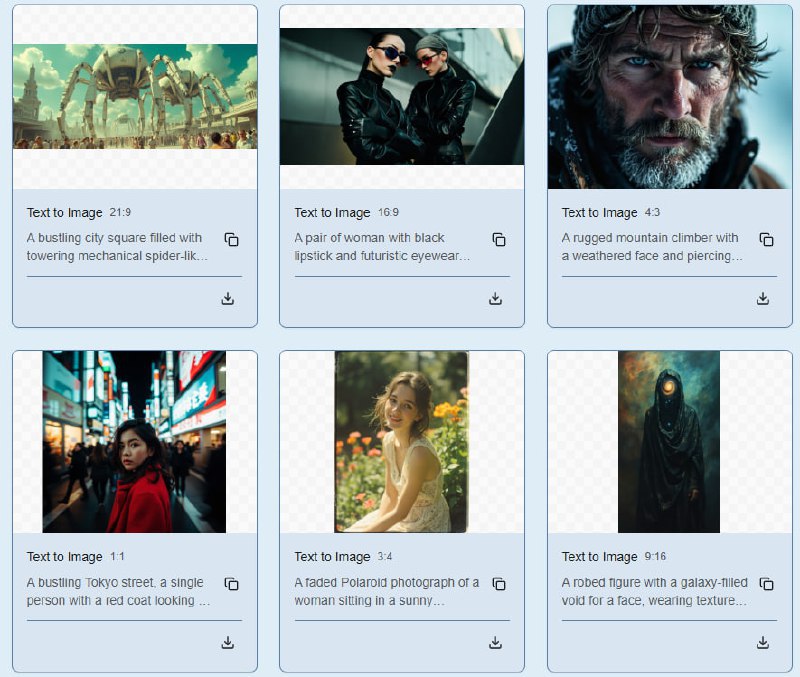Open the two women in leather thumbnail
This screenshot has height=677, width=800.
point(402,96)
